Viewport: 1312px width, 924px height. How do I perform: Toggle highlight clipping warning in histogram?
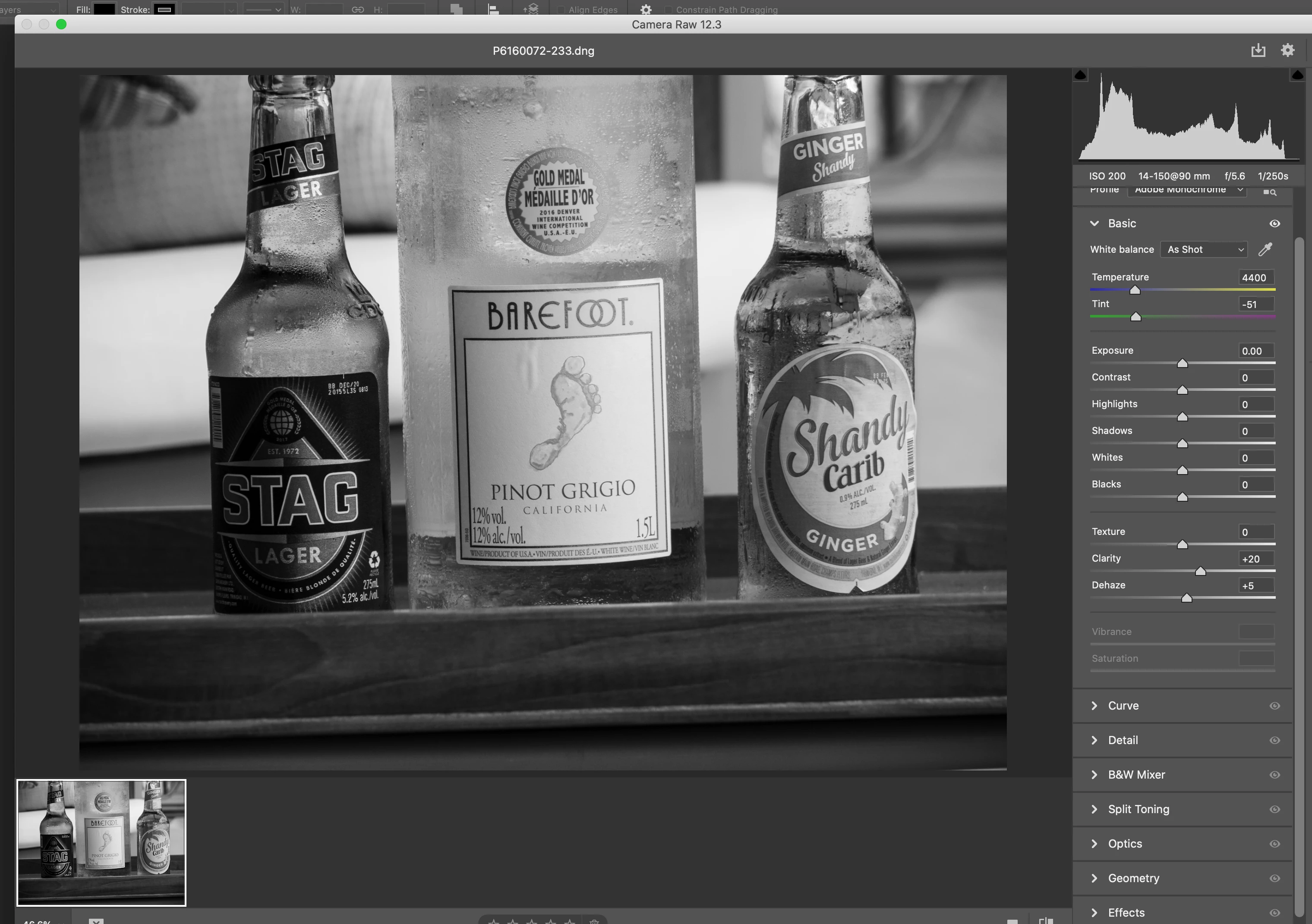click(1297, 75)
